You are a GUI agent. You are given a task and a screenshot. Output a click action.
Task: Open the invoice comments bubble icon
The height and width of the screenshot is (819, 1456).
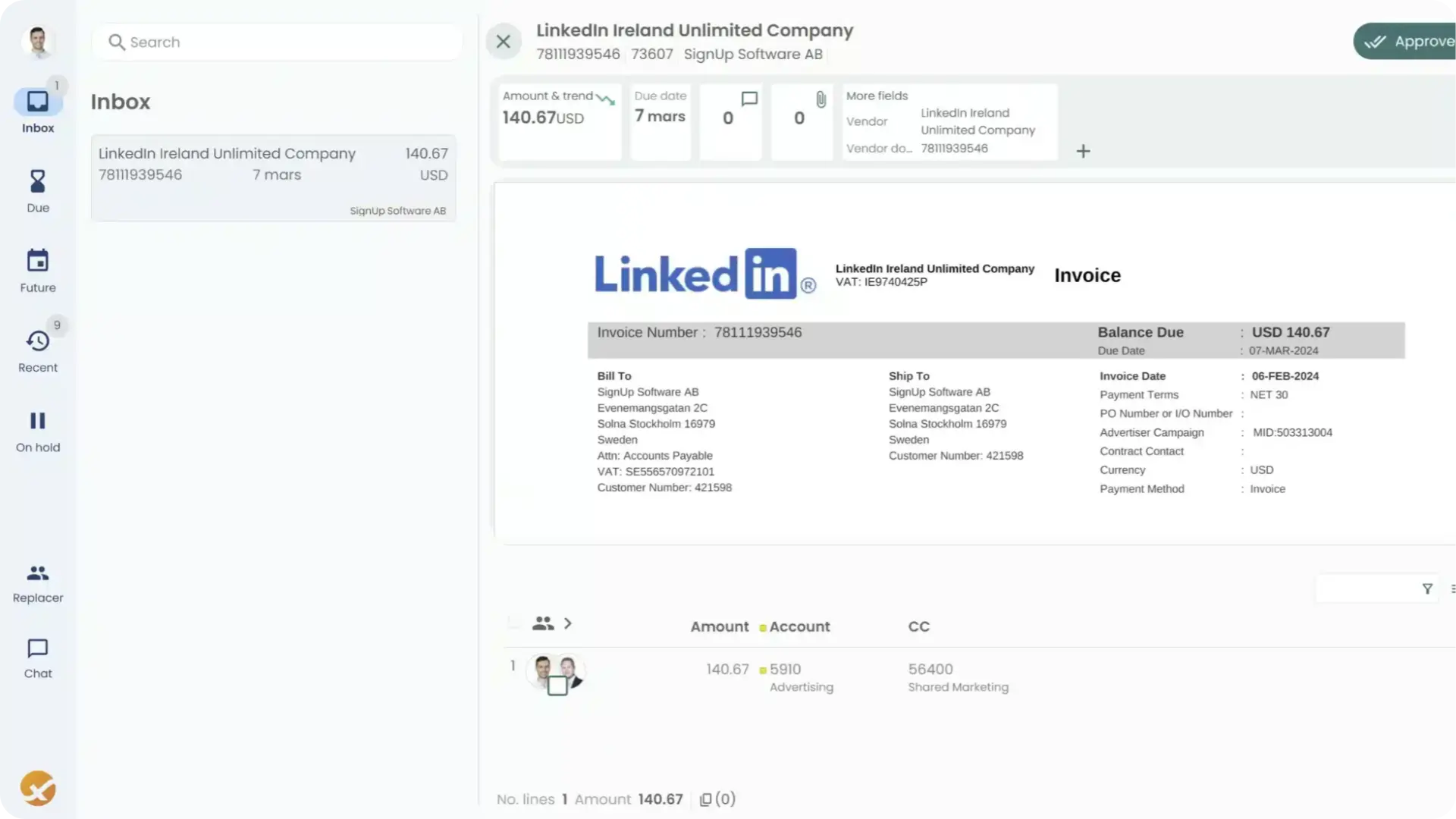[749, 99]
